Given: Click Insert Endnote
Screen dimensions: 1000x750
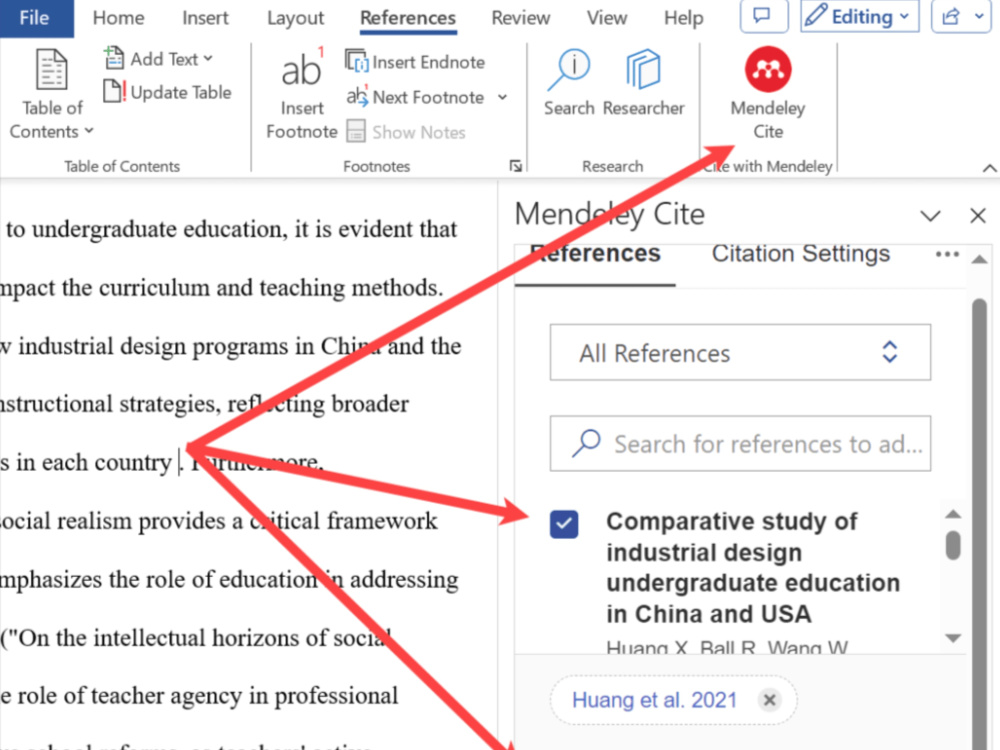Looking at the screenshot, I should pos(415,62).
